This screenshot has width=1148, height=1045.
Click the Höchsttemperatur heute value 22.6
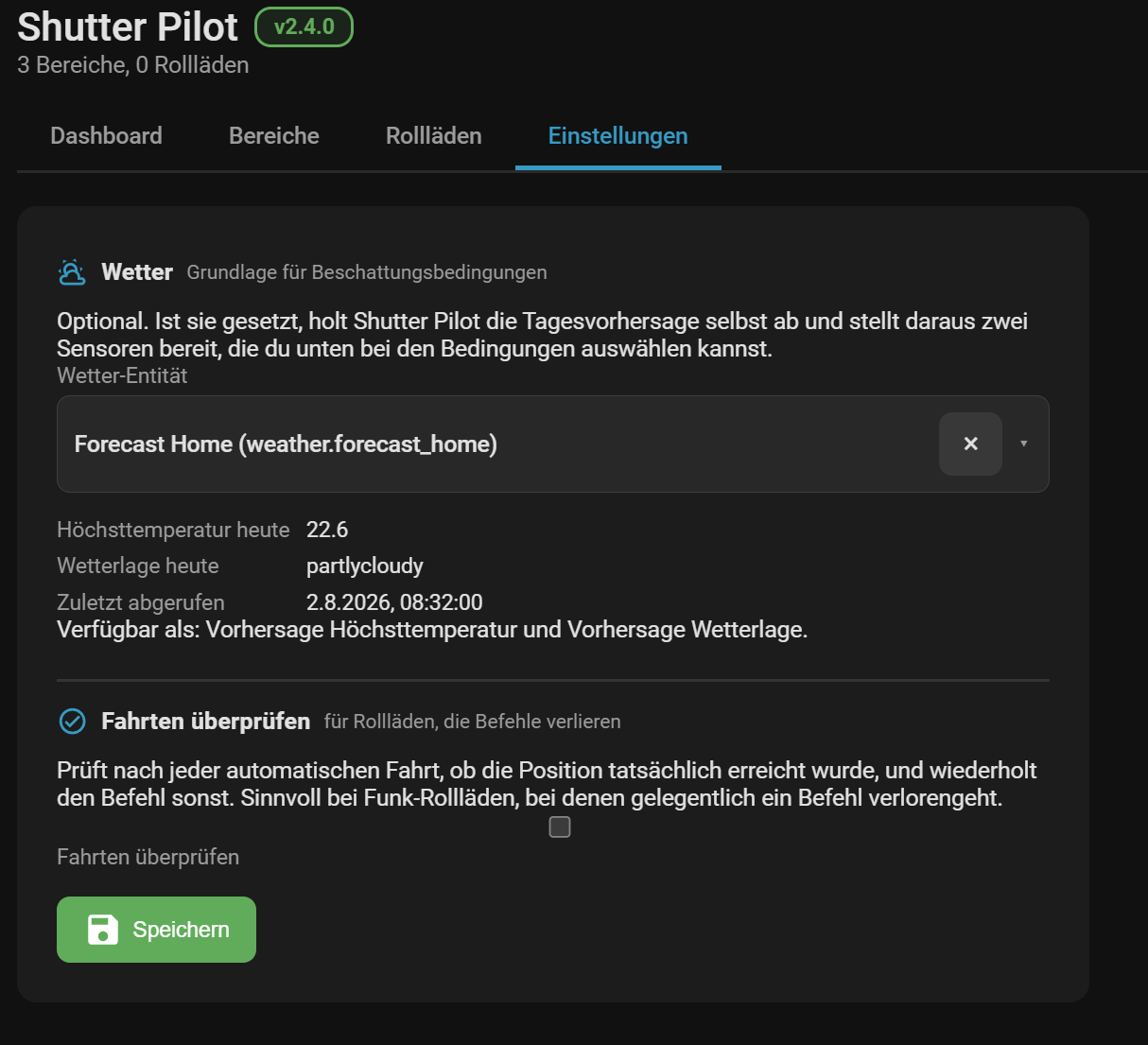tap(327, 530)
